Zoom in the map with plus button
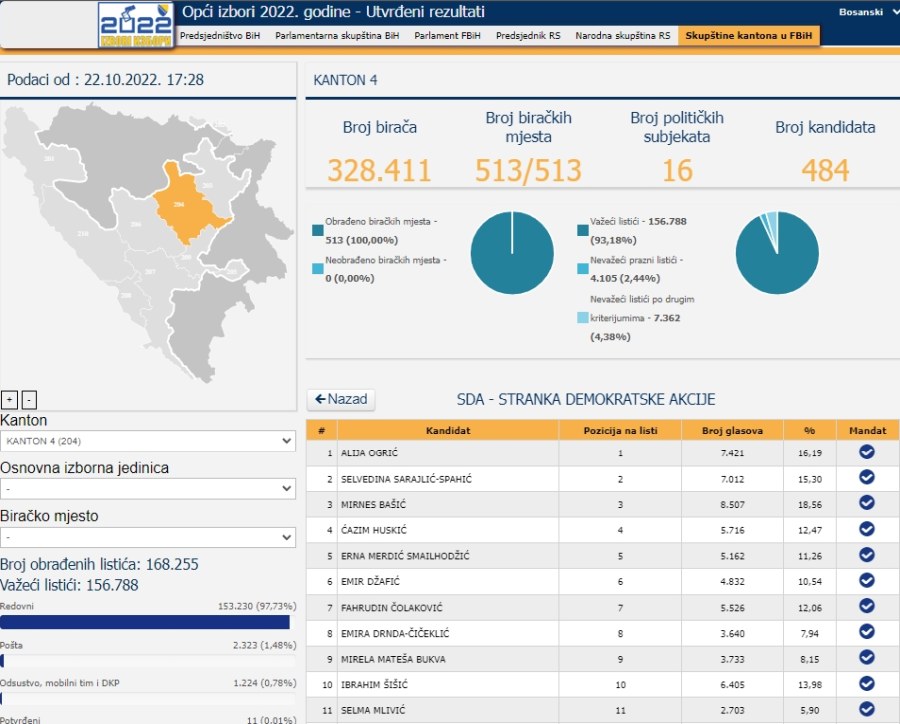The height and width of the screenshot is (724, 900). (x=10, y=400)
